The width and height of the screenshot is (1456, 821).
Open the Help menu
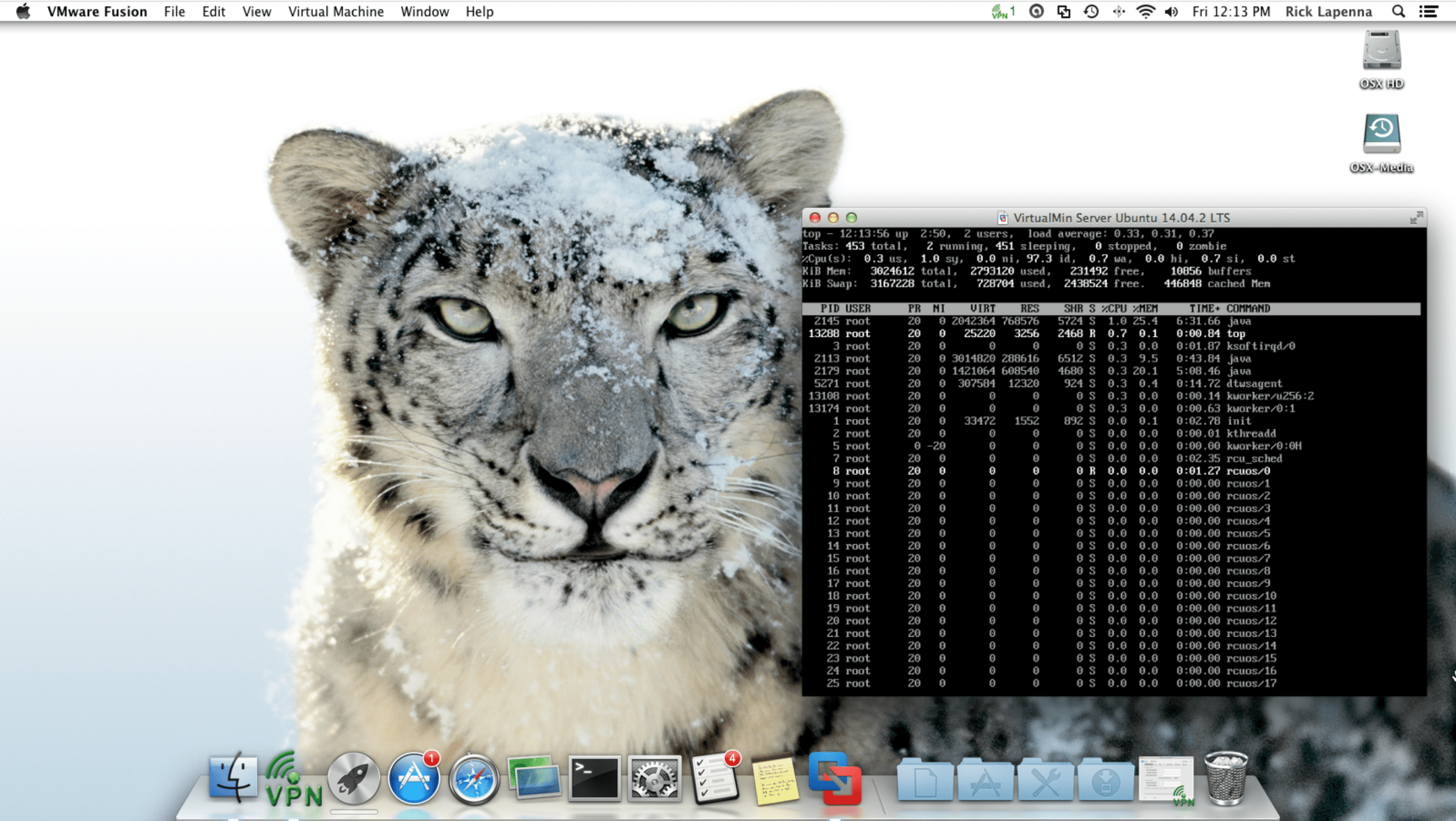[x=479, y=11]
